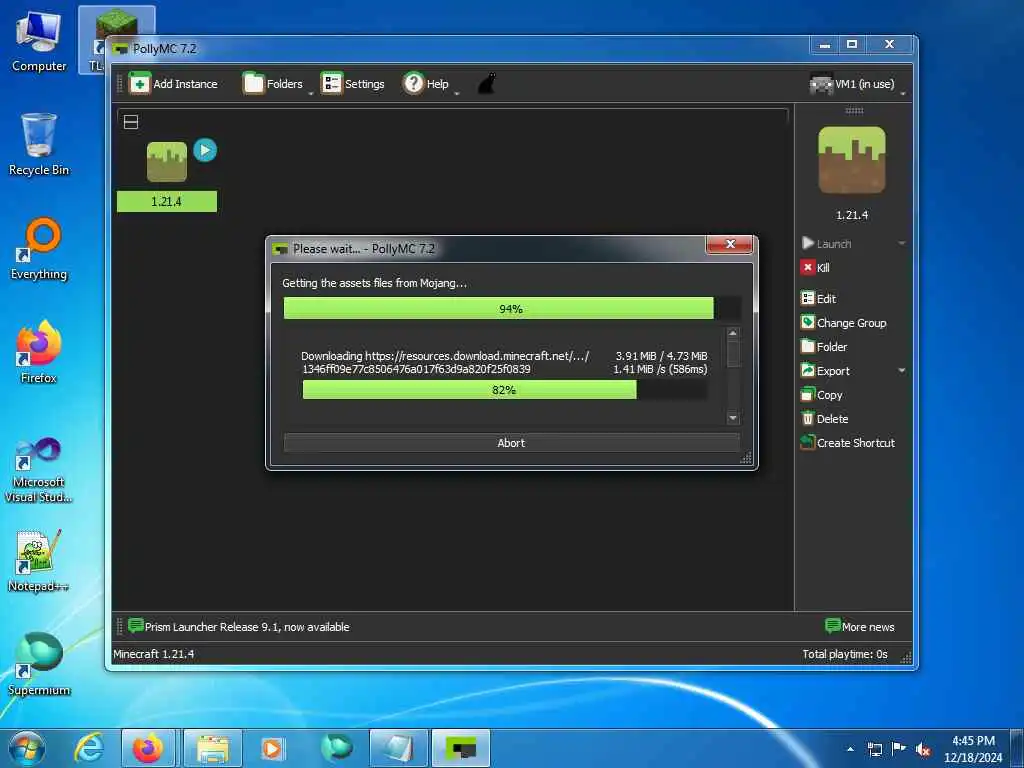Expand the Launch dropdown arrow
The height and width of the screenshot is (768, 1024).
901,244
